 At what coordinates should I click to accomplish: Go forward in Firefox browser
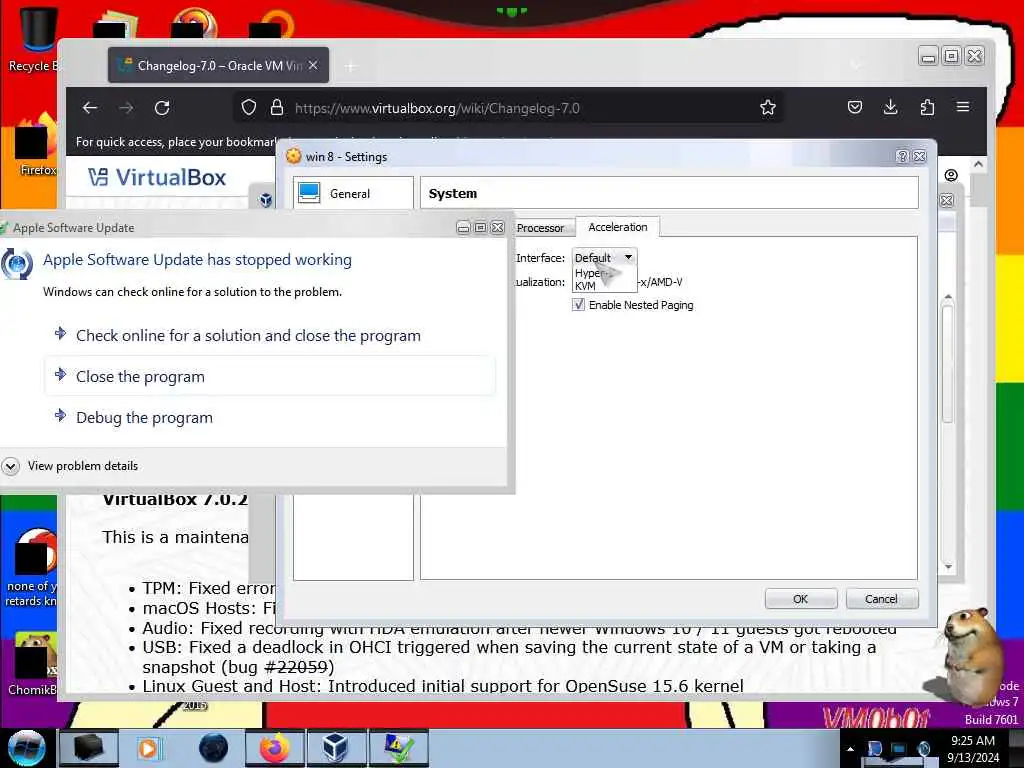click(126, 108)
